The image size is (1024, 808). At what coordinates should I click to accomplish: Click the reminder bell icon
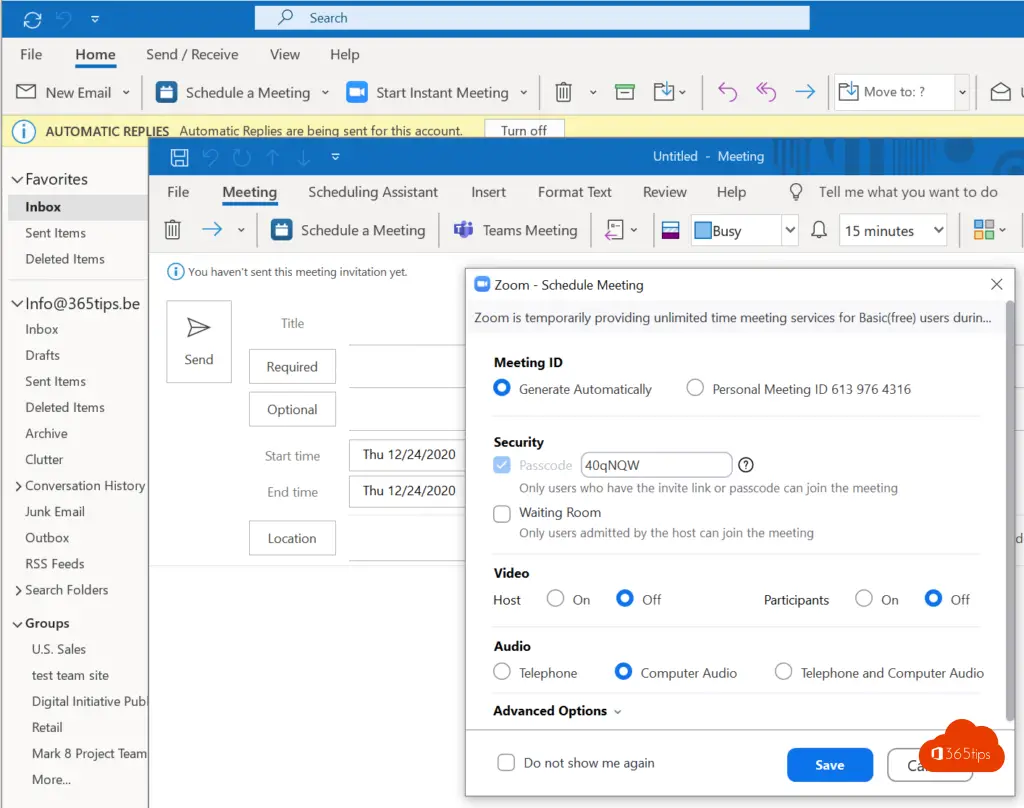pyautogui.click(x=819, y=230)
